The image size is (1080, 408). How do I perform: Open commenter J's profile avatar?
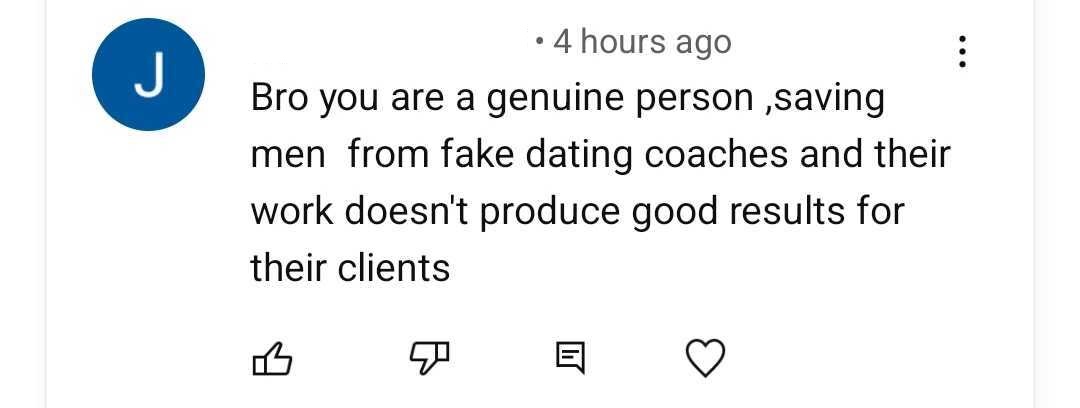pyautogui.click(x=148, y=75)
